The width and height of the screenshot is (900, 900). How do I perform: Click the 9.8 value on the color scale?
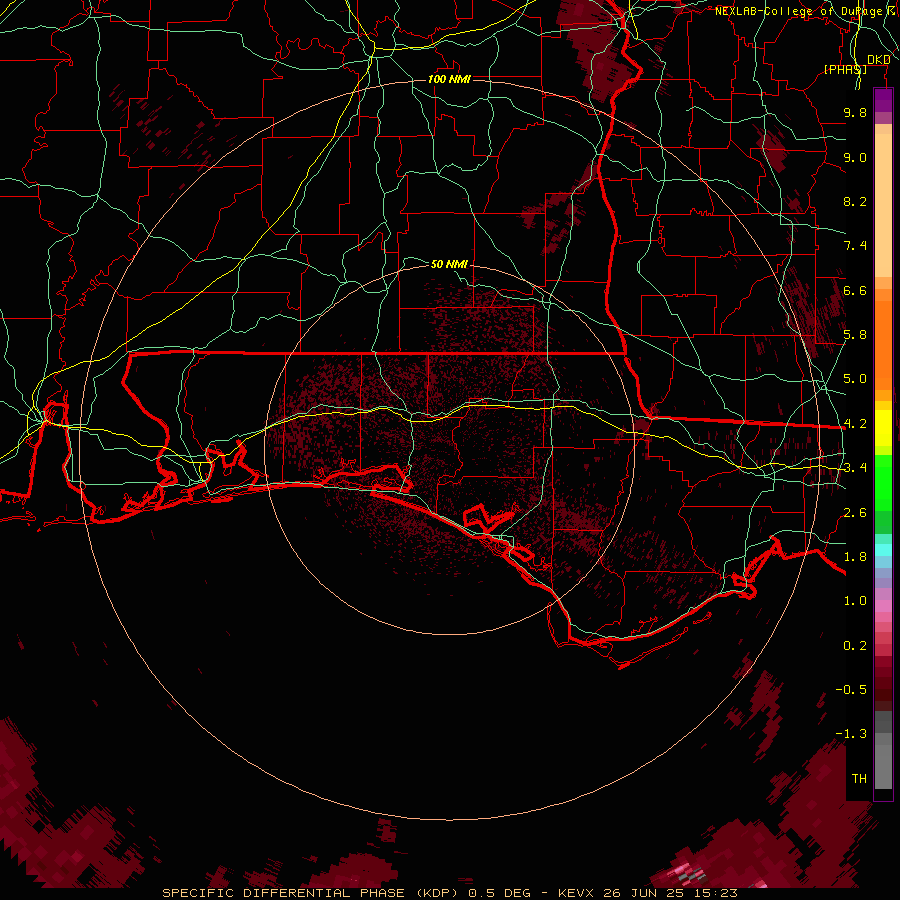tap(855, 112)
